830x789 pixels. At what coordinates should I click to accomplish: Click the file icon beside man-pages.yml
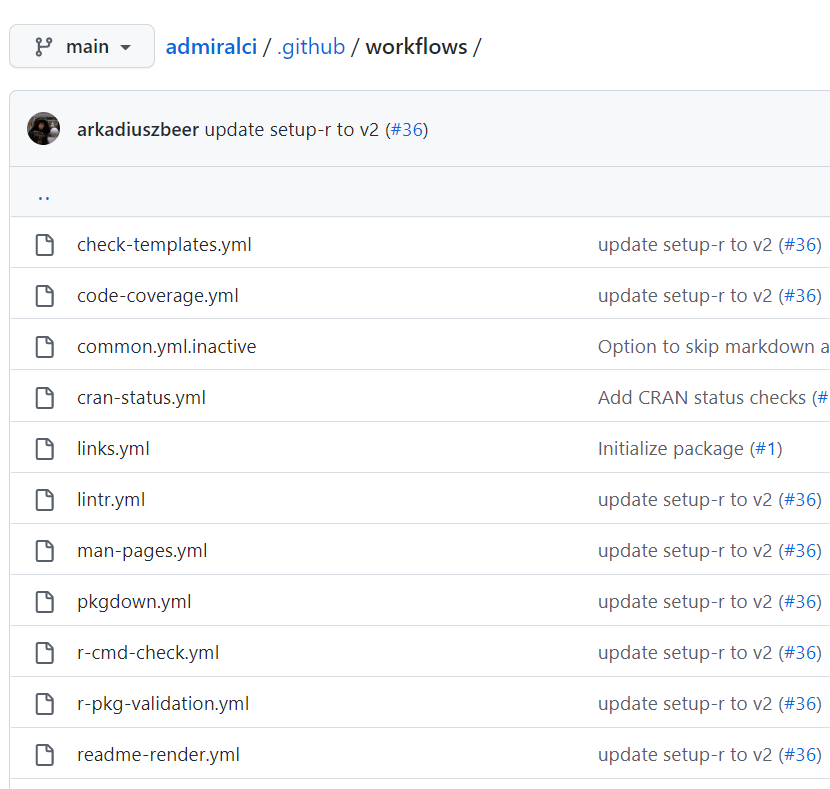pos(45,551)
